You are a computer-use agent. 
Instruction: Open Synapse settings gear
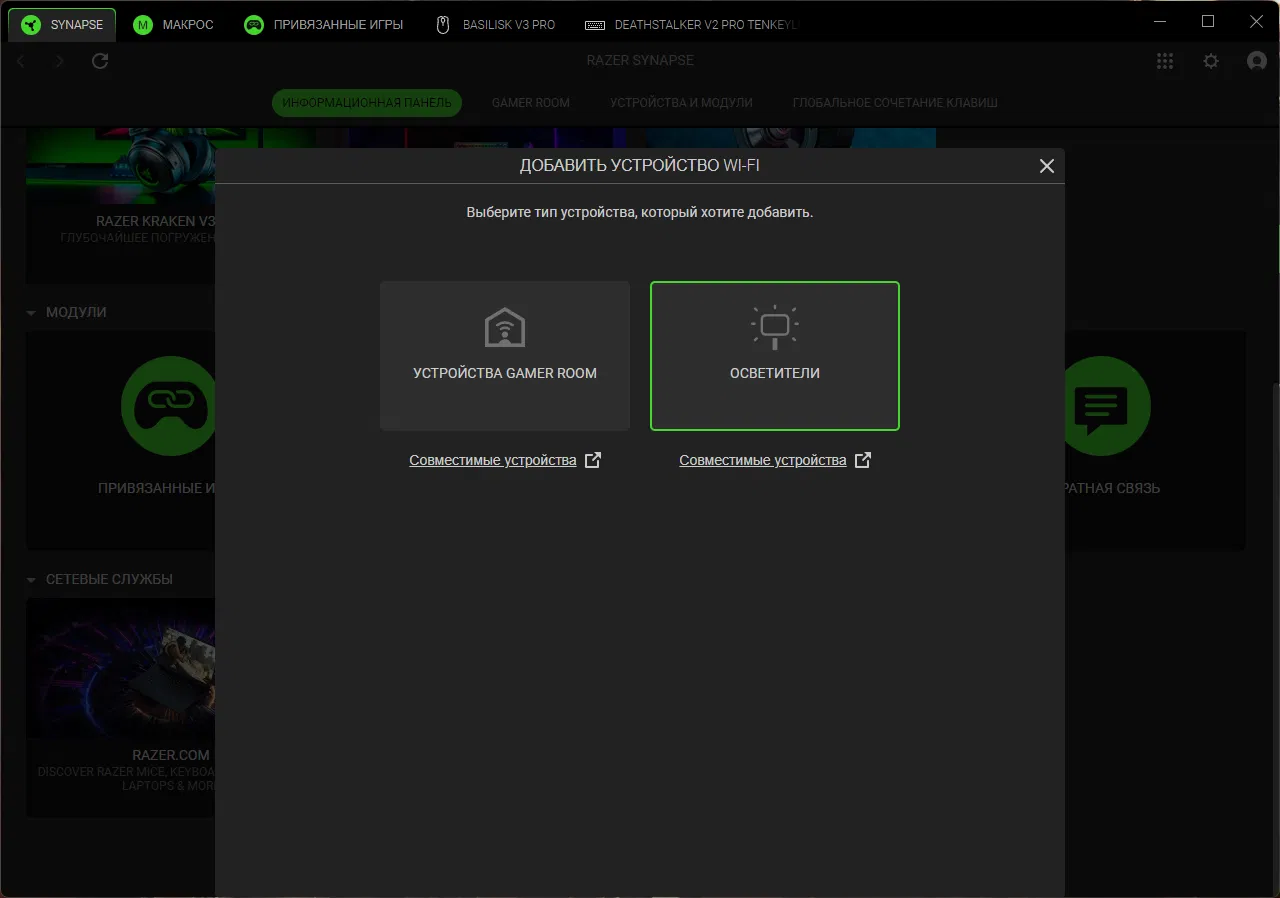point(1211,61)
